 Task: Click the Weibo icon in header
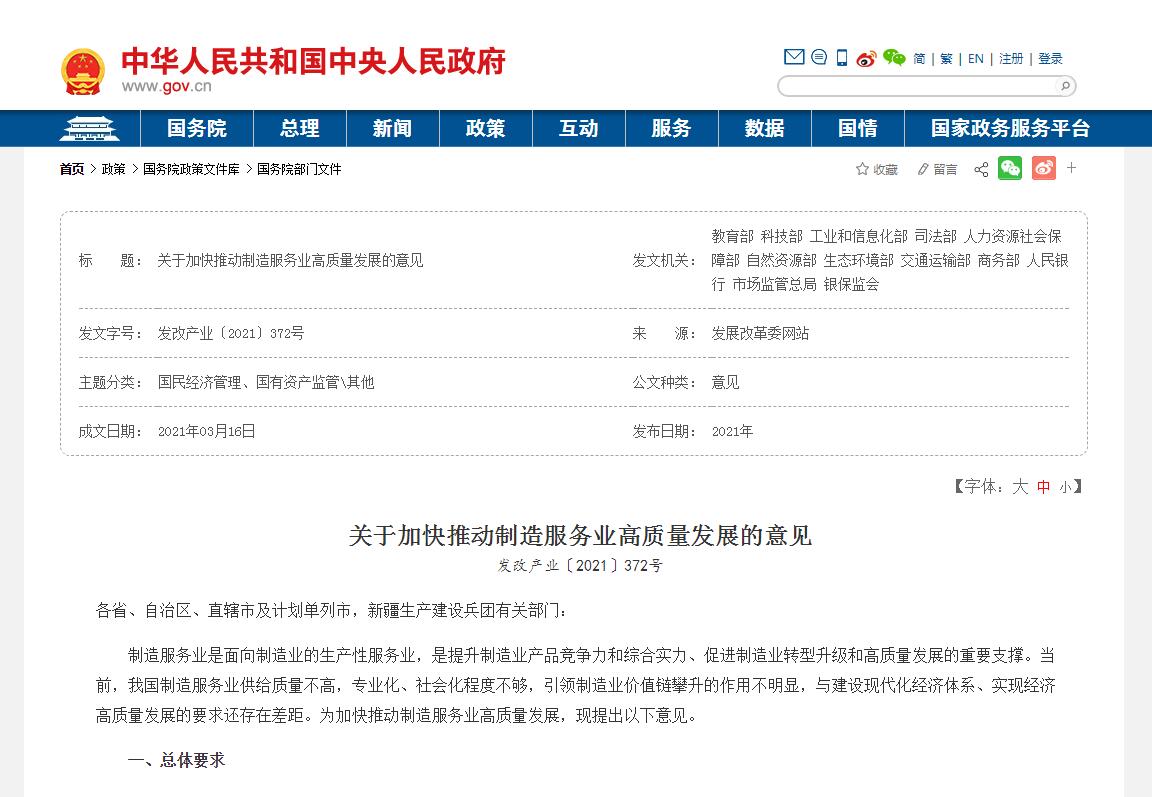pos(866,58)
